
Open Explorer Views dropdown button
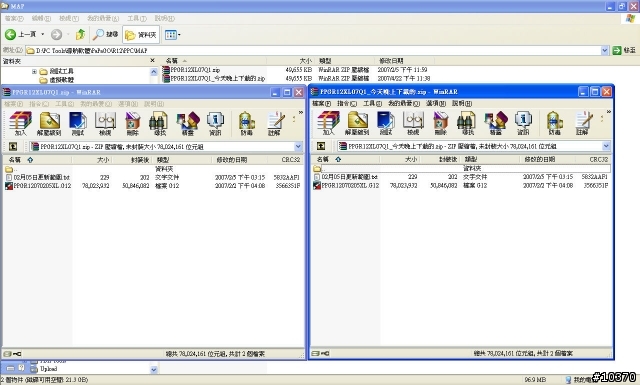[173, 35]
